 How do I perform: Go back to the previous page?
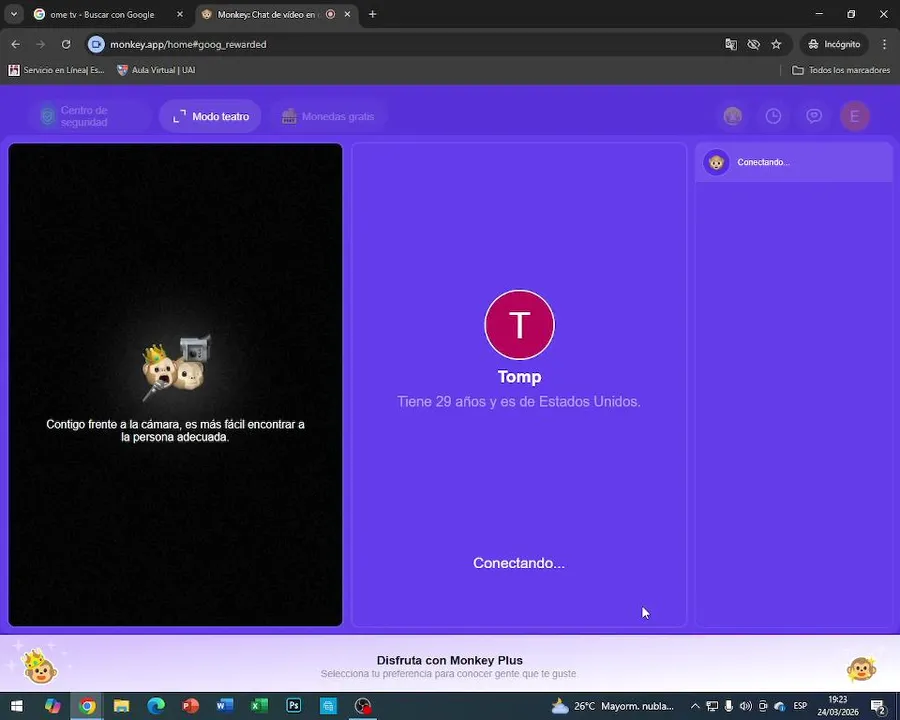coord(15,44)
